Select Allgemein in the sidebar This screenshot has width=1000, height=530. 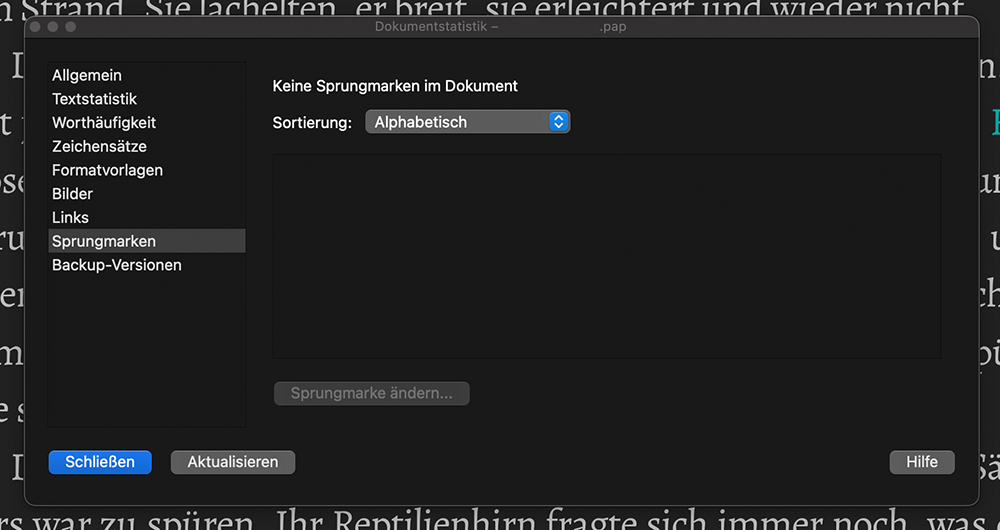87,75
